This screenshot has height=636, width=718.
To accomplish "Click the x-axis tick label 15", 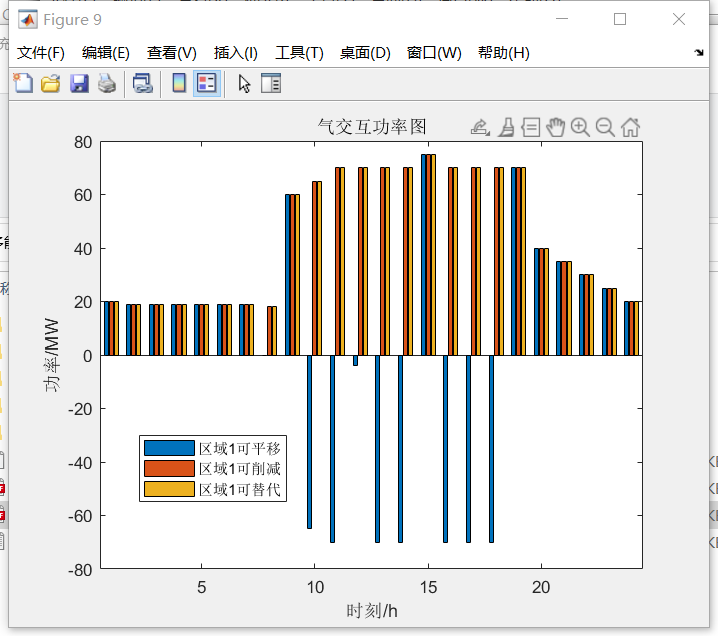I will click(x=429, y=587).
